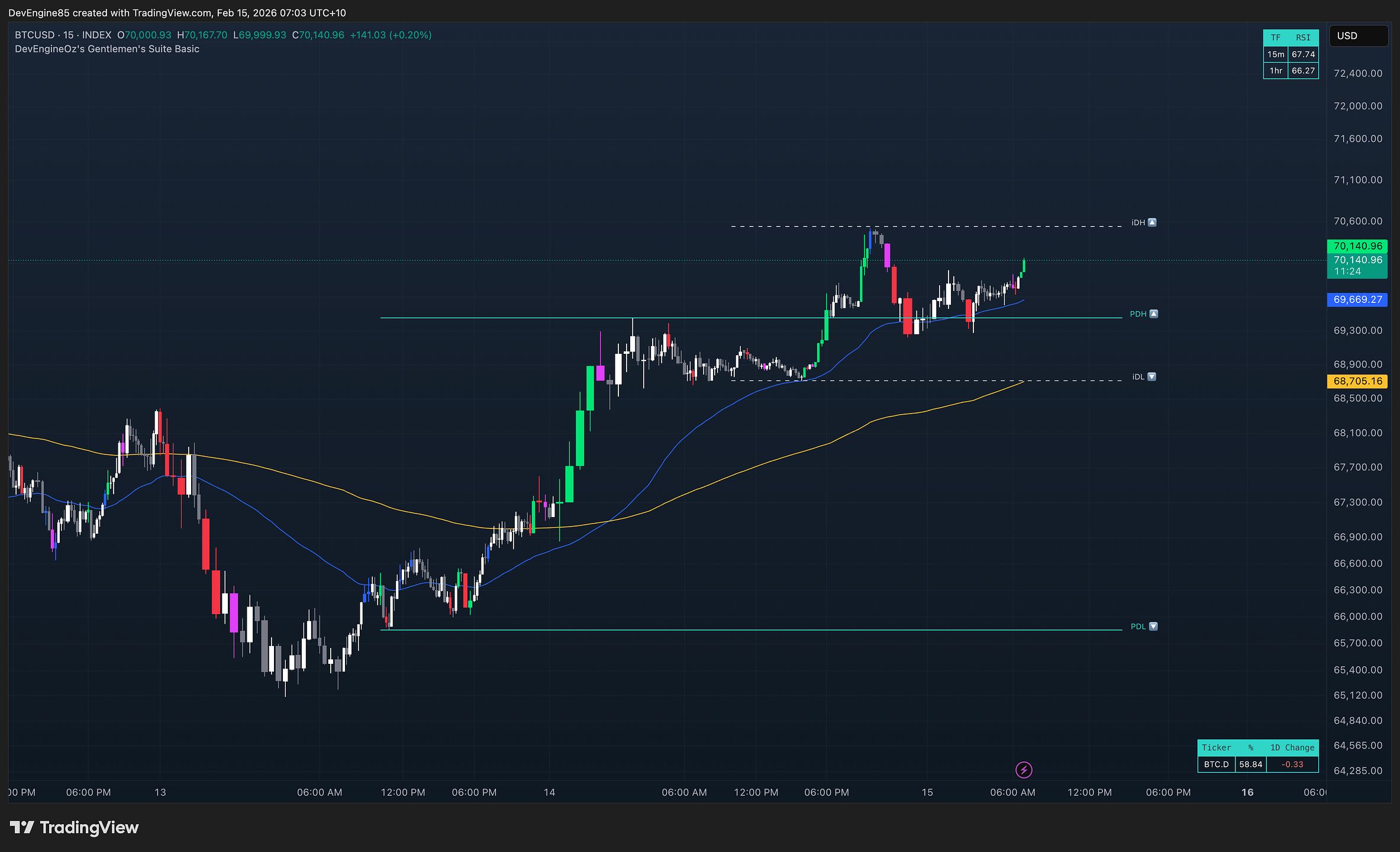Click the 64,285.00 price axis label

click(x=1358, y=770)
